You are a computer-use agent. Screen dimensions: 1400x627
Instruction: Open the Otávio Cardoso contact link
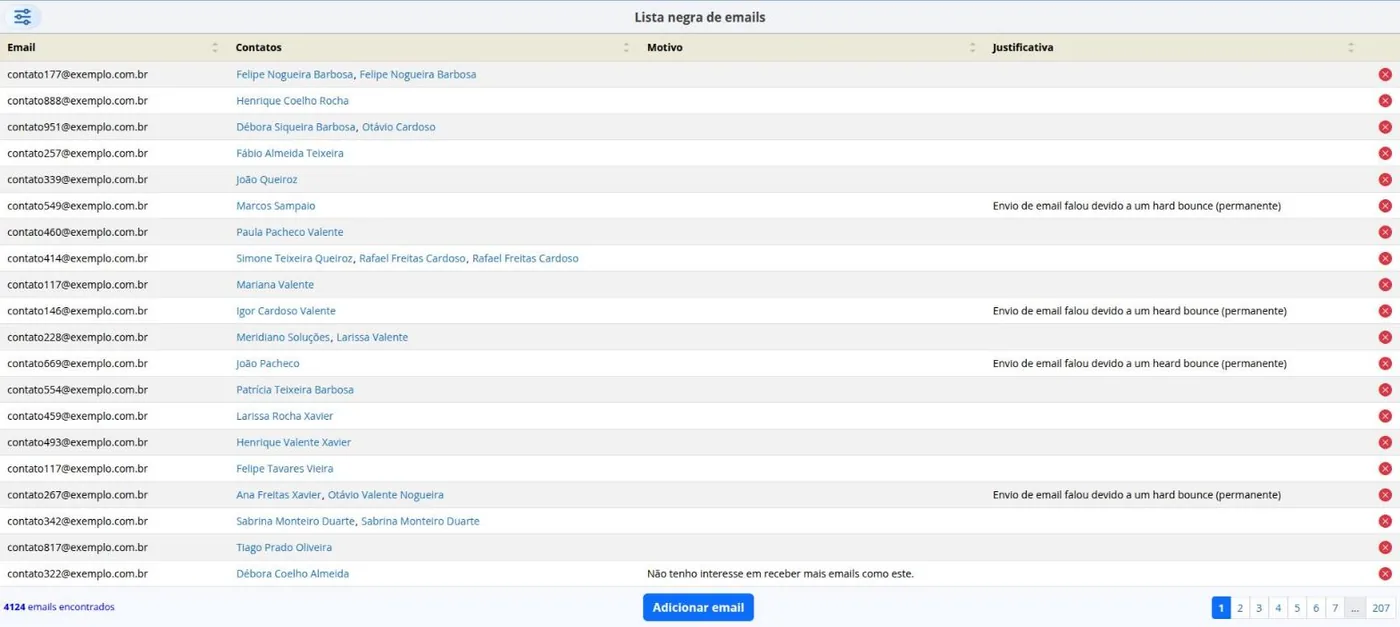(x=399, y=127)
